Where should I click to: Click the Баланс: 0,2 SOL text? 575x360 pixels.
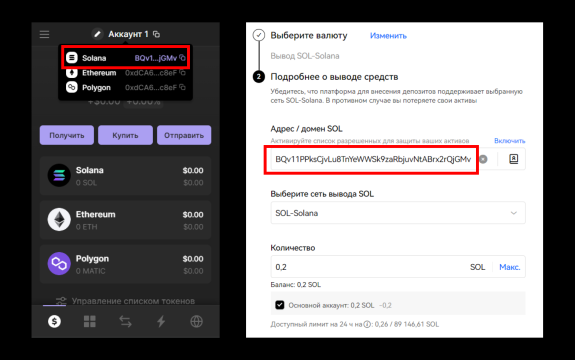pyautogui.click(x=296, y=284)
